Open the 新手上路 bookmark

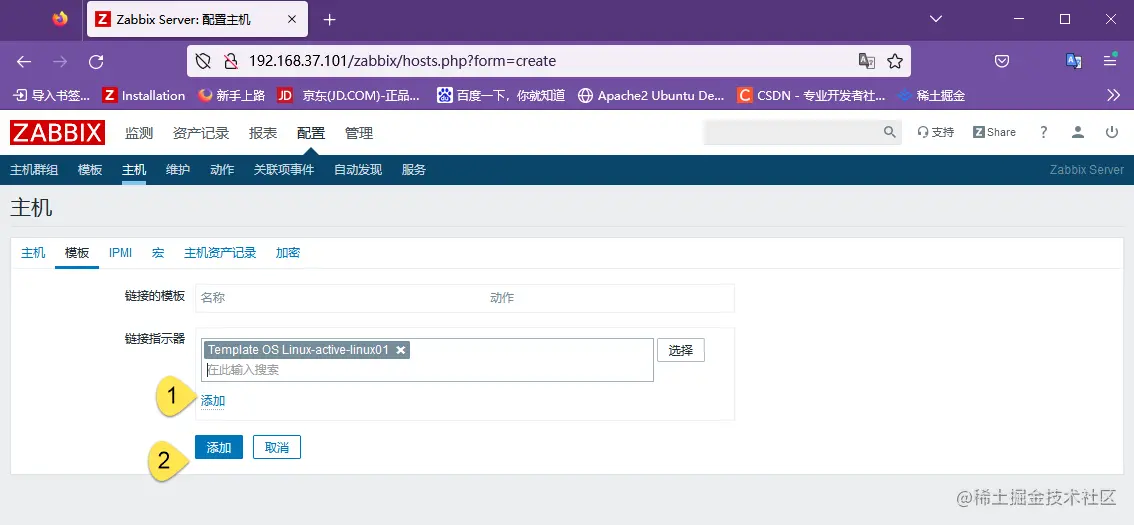click(231, 95)
